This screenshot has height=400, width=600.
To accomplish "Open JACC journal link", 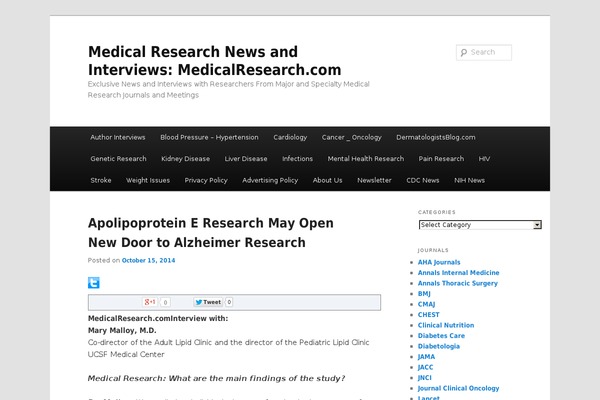I will pyautogui.click(x=426, y=367).
